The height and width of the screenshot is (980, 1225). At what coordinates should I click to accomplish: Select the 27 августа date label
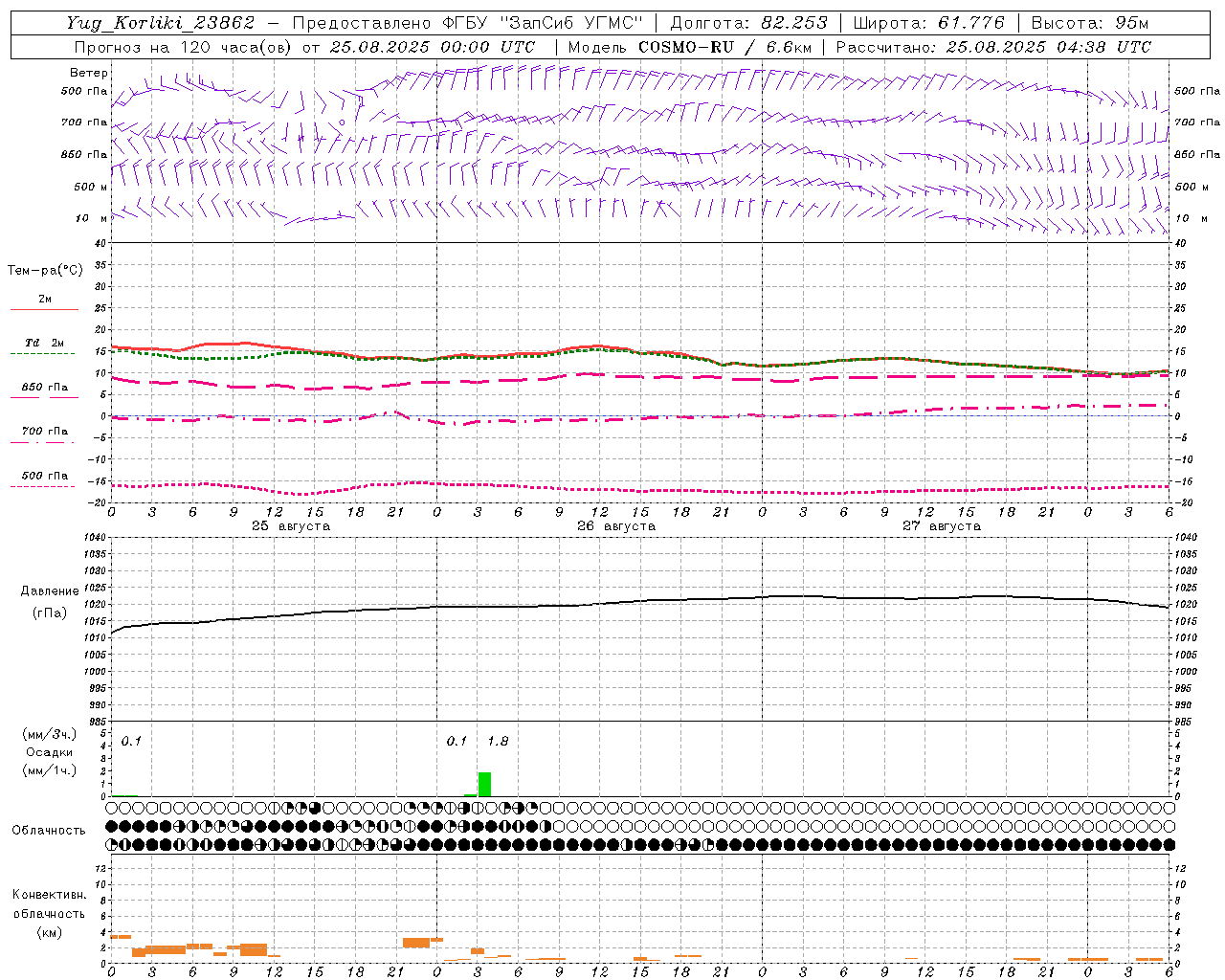point(942,526)
